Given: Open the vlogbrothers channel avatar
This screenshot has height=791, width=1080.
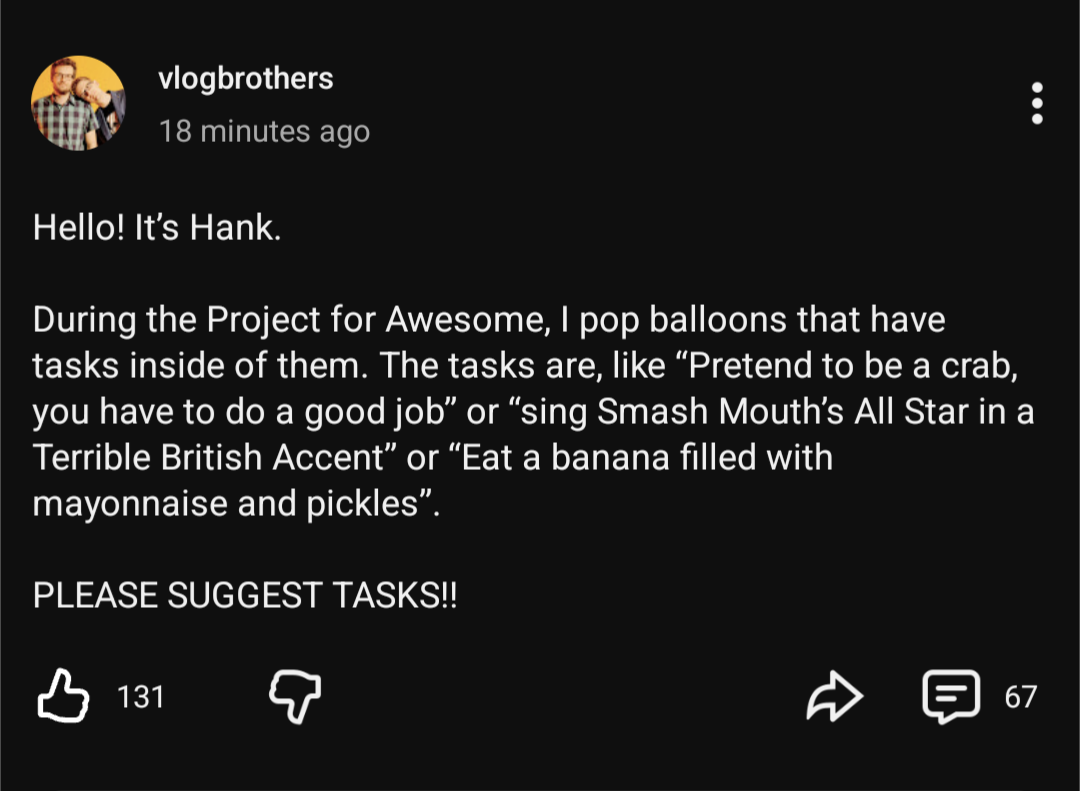Looking at the screenshot, I should coord(78,103).
